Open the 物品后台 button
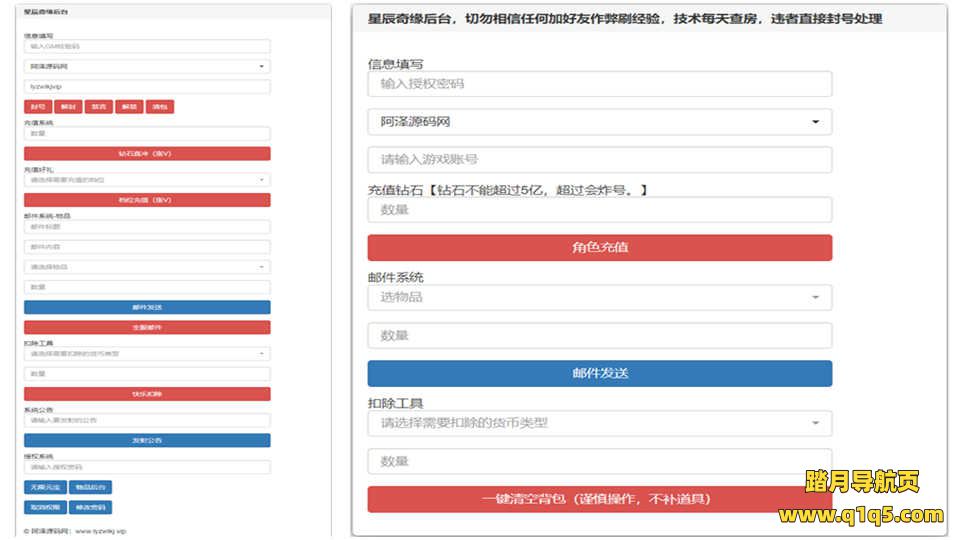960x540 pixels. (90, 487)
